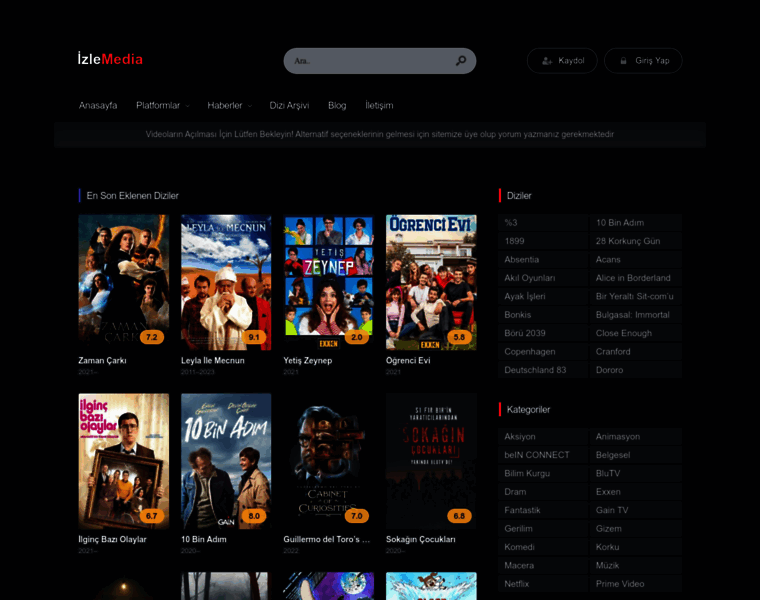Click the 9.1 rating badge on Leyla İle Mecnun
Screen dimensions: 760x600
click(254, 337)
